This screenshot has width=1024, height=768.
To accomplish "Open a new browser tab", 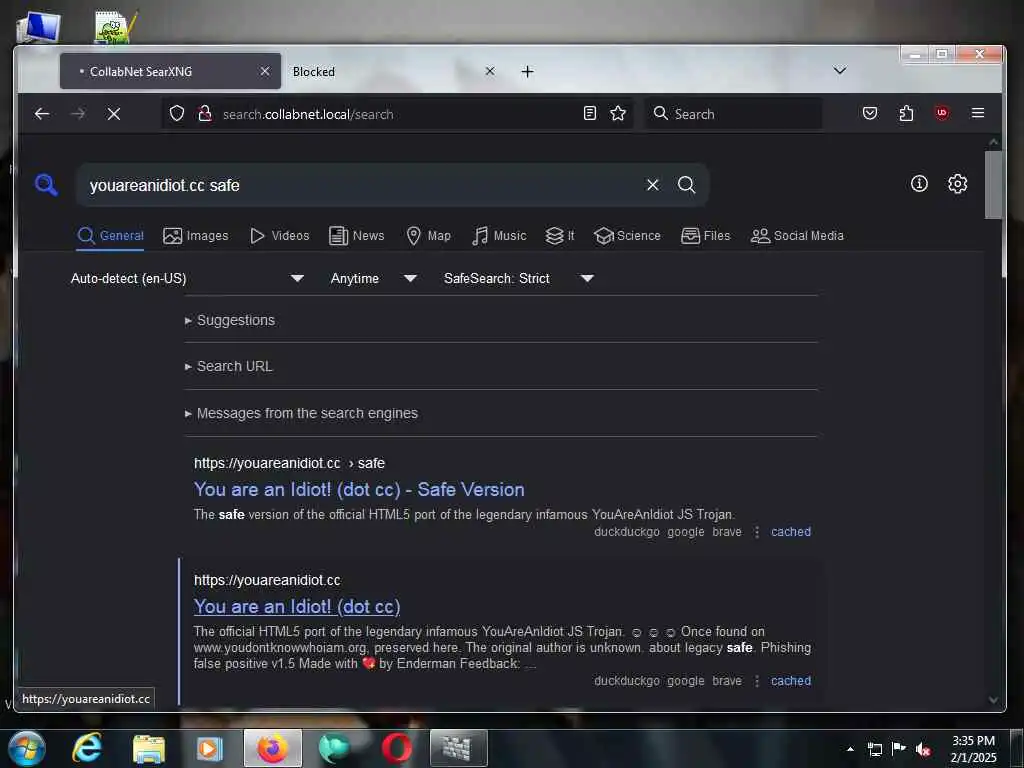I will click(528, 72).
